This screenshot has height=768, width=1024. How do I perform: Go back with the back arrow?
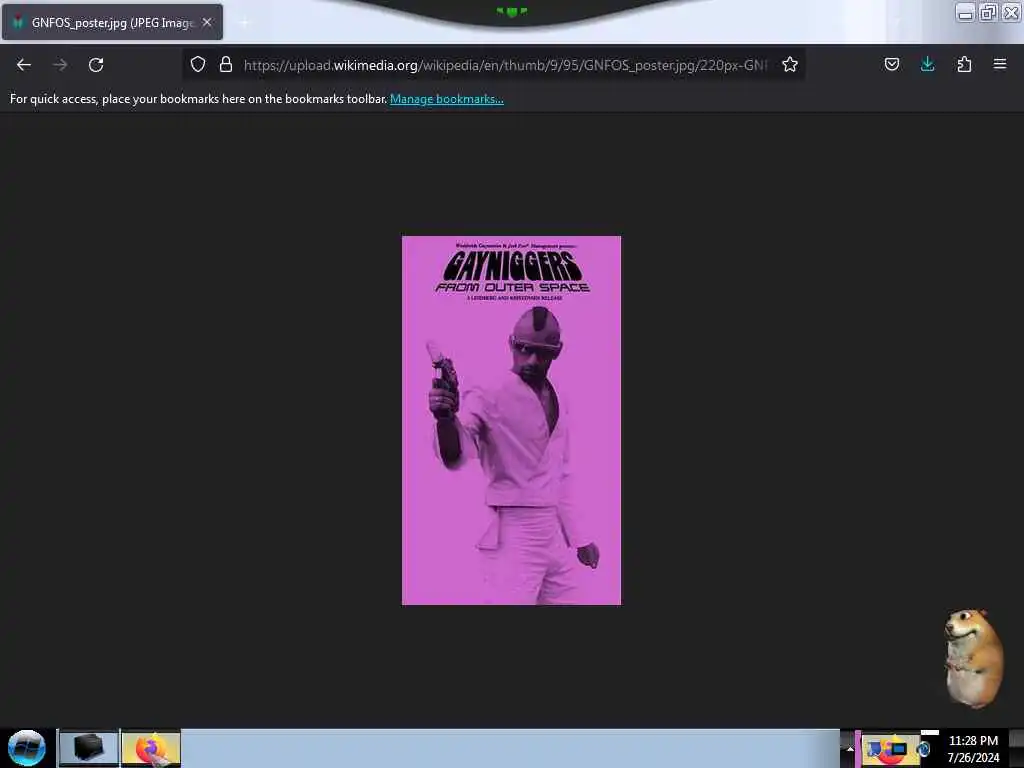pyautogui.click(x=24, y=65)
